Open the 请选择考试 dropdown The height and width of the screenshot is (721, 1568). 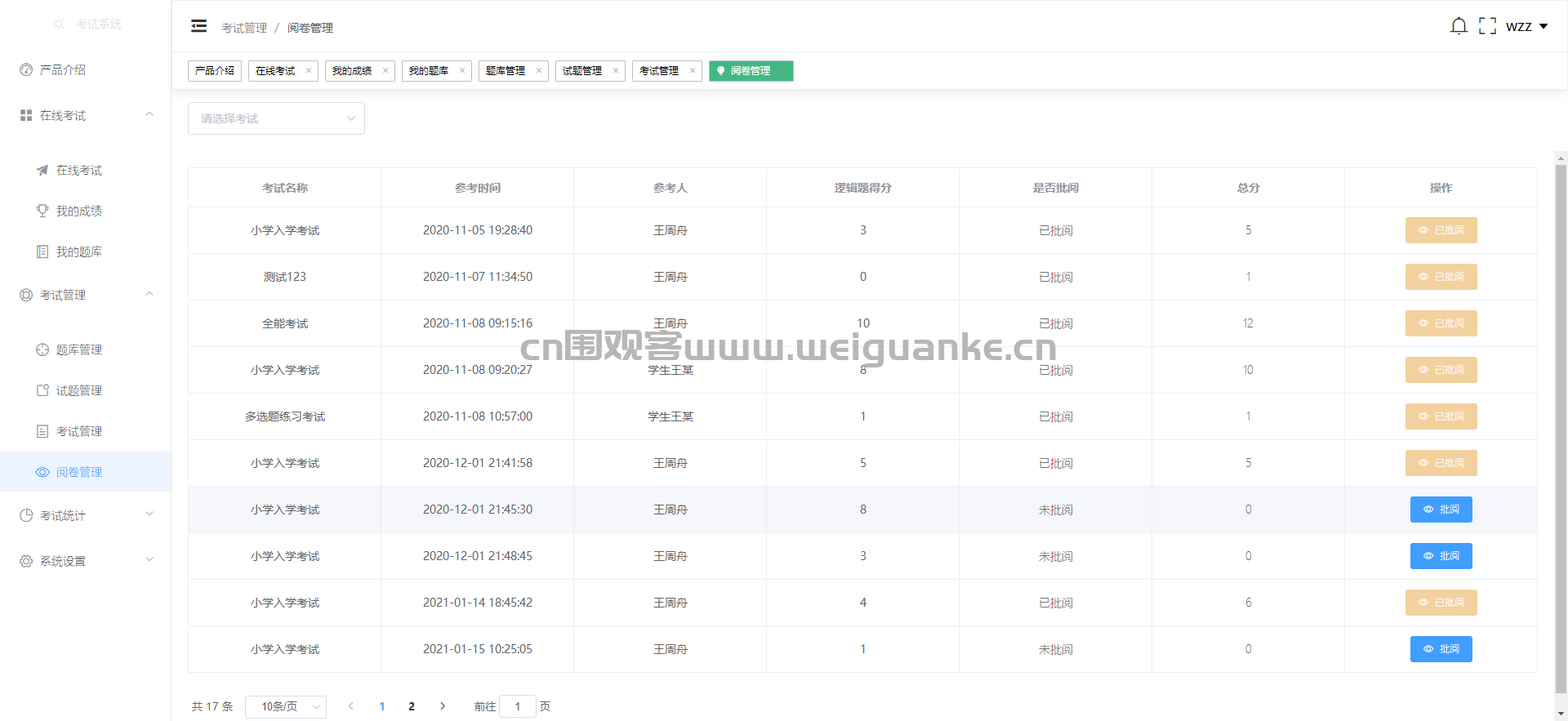pos(276,118)
